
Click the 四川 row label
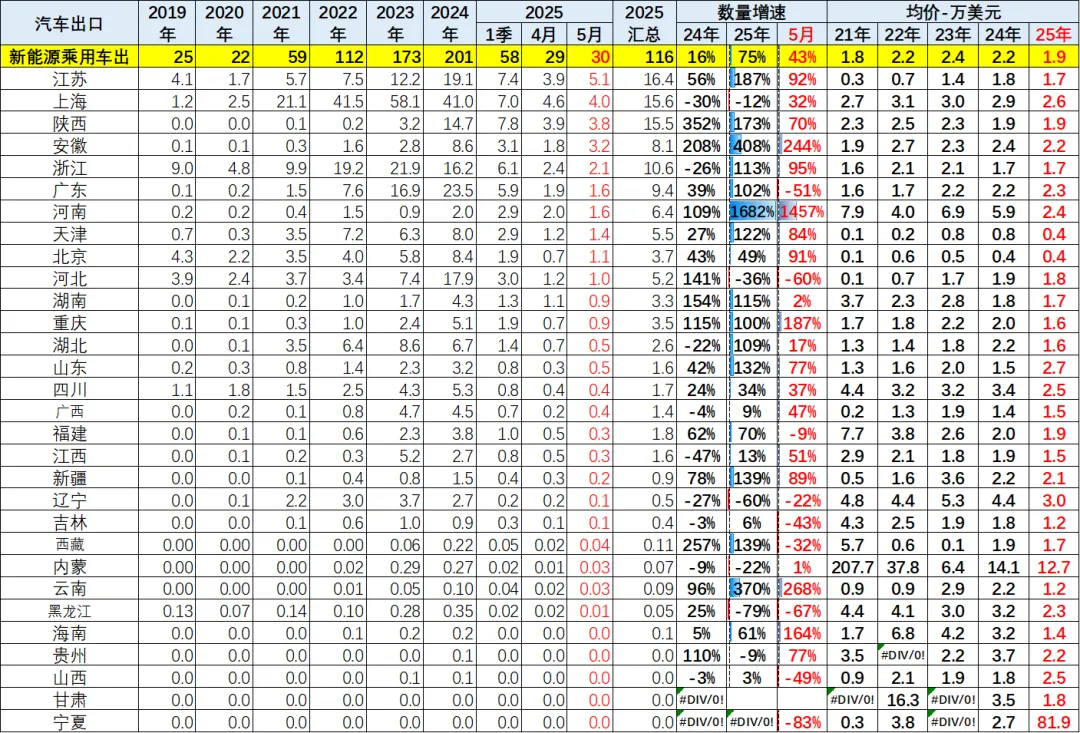[x=70, y=389]
